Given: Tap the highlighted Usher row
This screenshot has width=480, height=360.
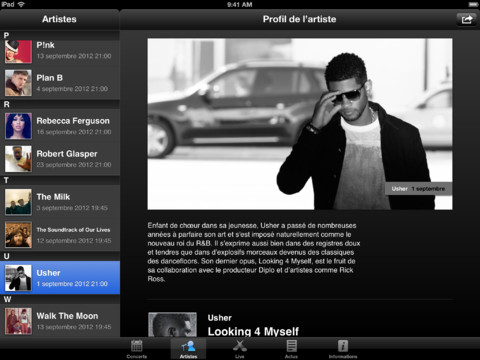Looking at the screenshot, I should pyautogui.click(x=60, y=278).
